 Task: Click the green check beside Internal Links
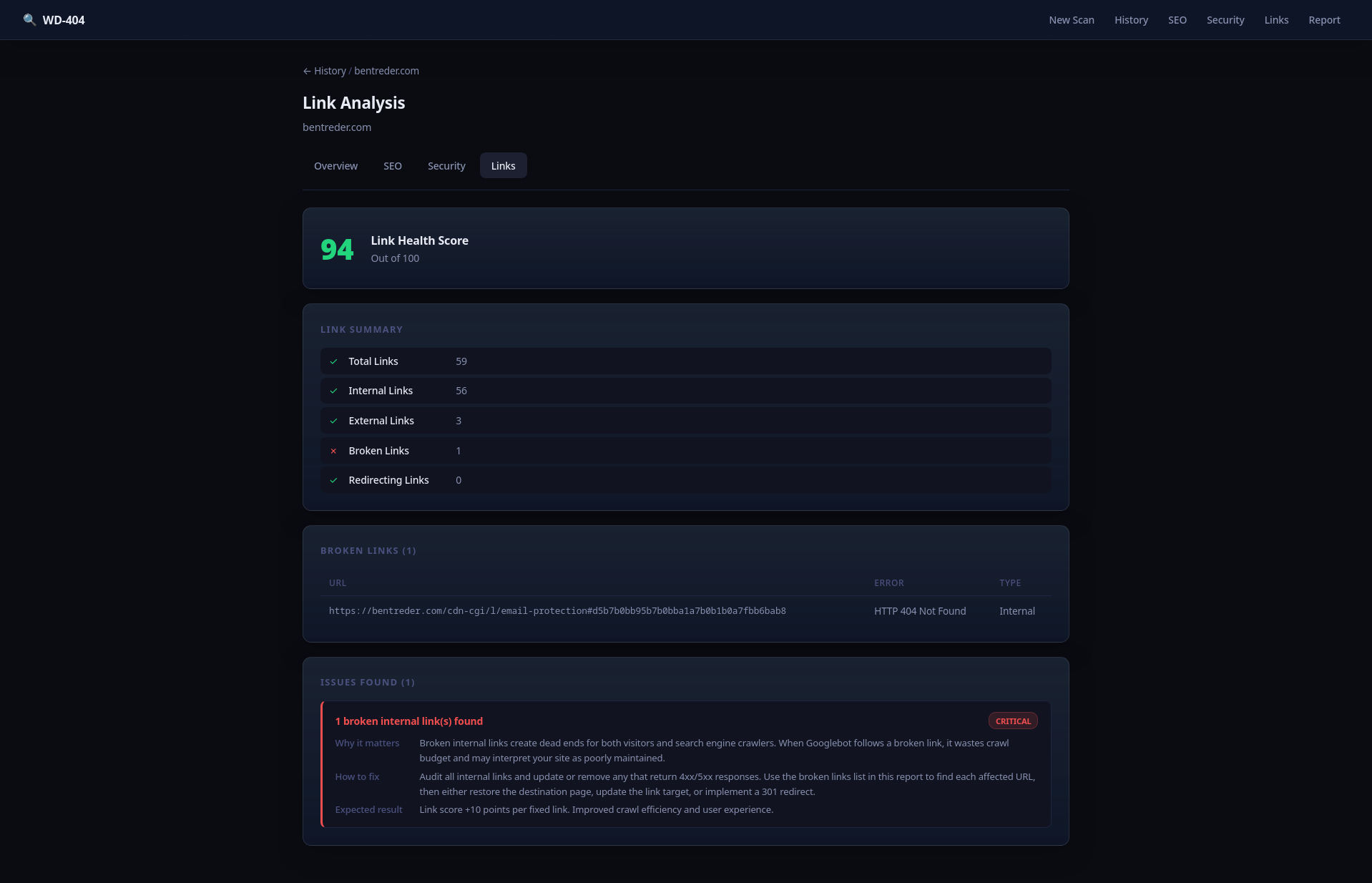[x=333, y=391]
